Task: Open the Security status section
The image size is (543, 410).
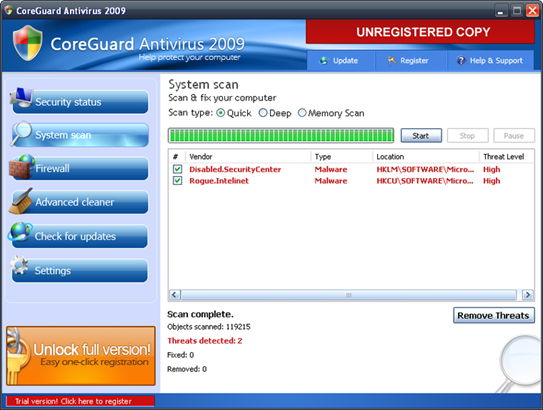Action: 80,102
